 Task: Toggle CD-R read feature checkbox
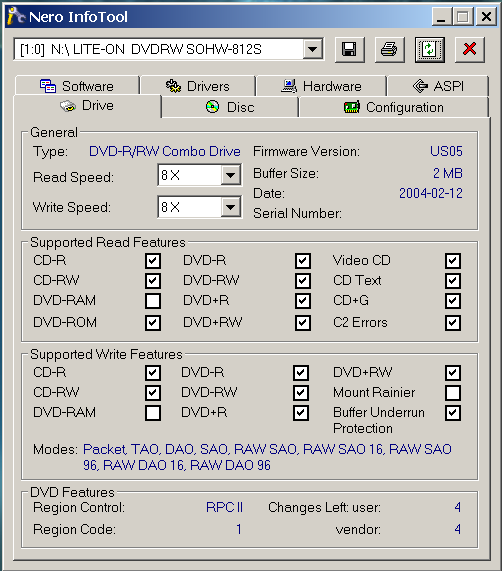[153, 261]
